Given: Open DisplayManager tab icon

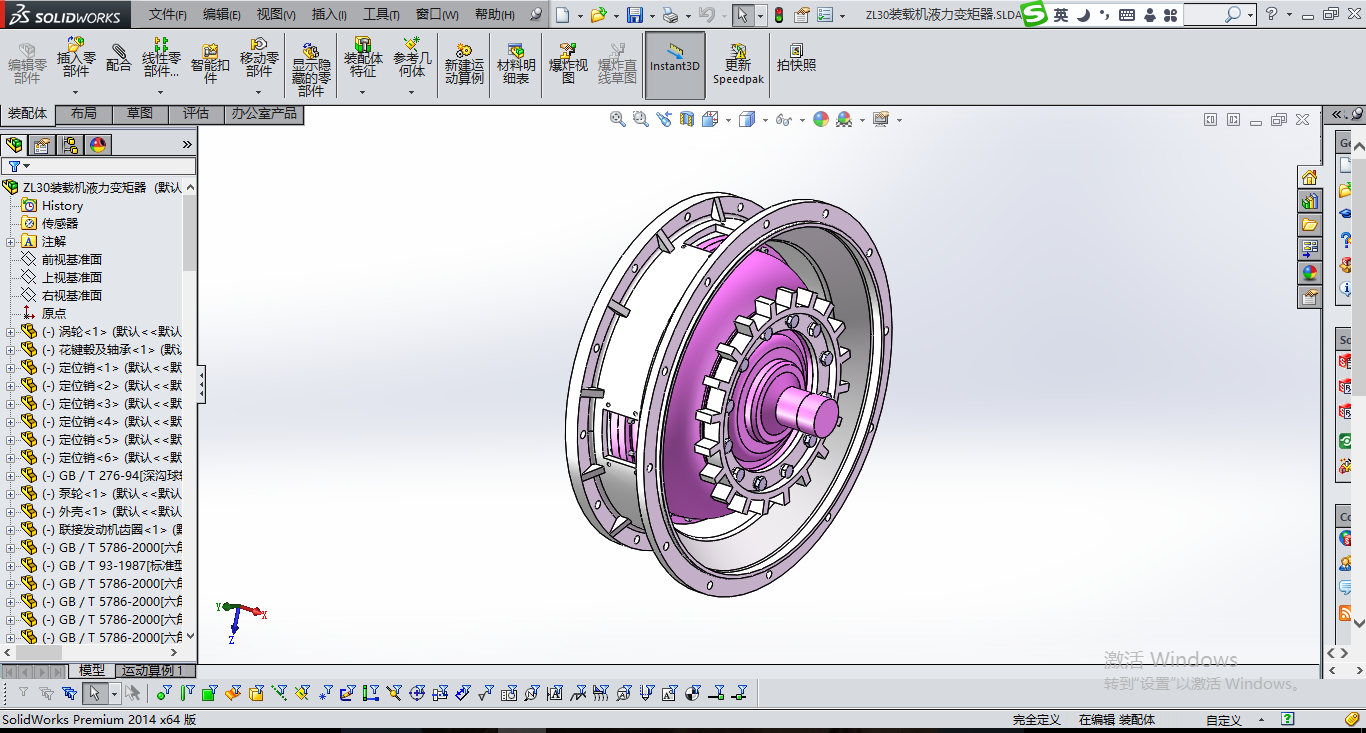Looking at the screenshot, I should pyautogui.click(x=98, y=145).
